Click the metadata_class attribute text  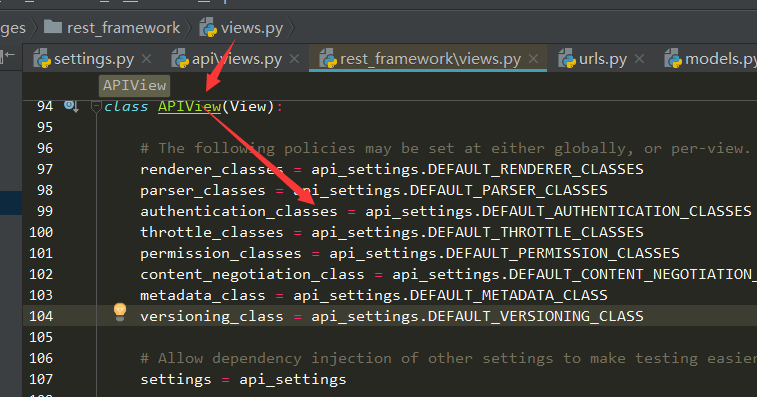pyautogui.click(x=203, y=295)
